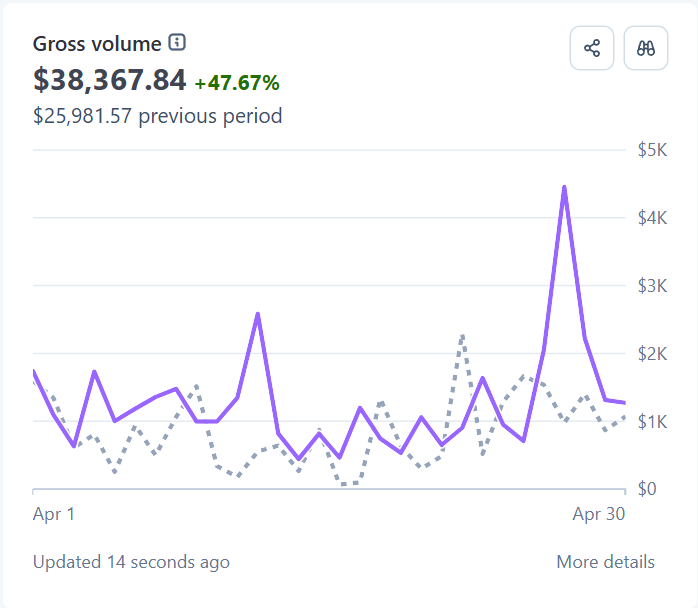
Task: Click the Updated 14 seconds ago text
Action: (131, 562)
